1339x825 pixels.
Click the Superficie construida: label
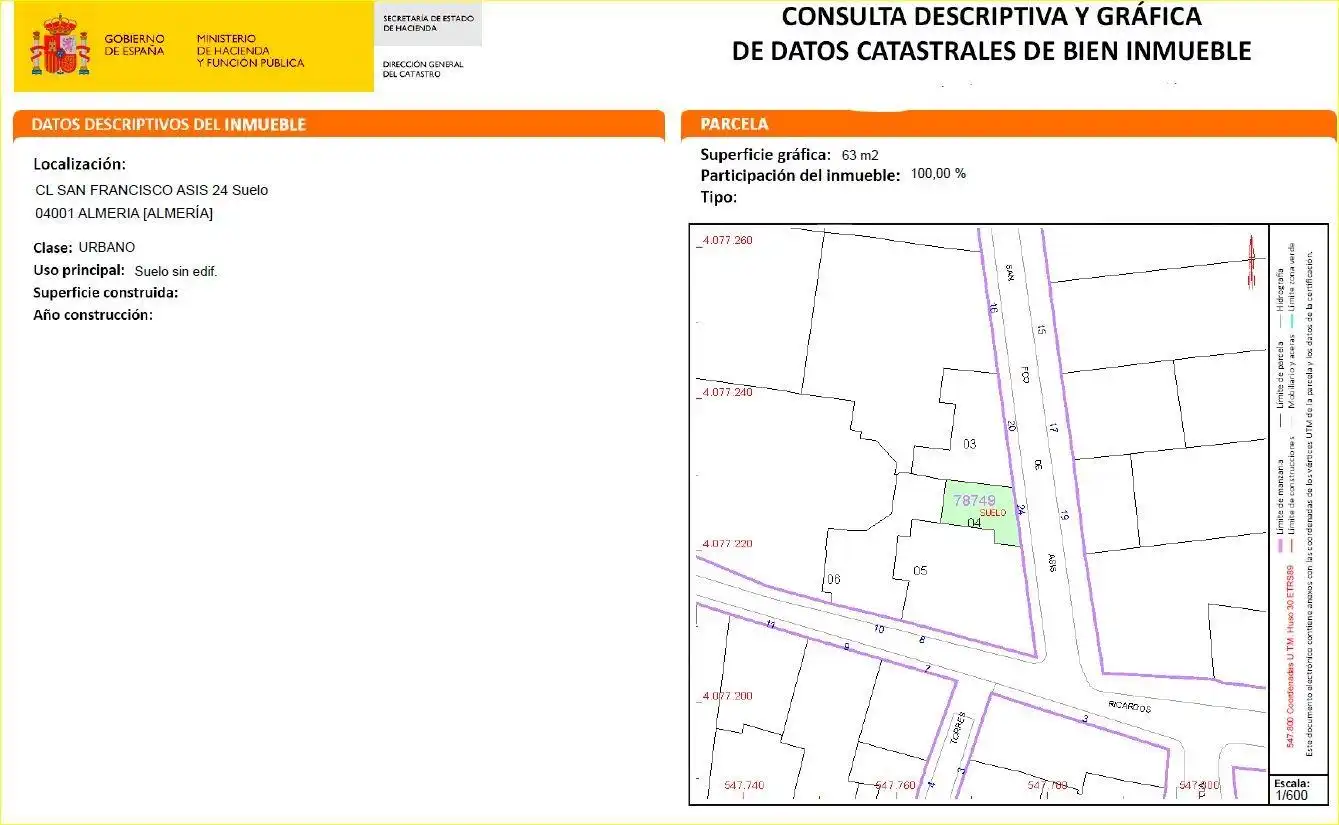tap(106, 293)
